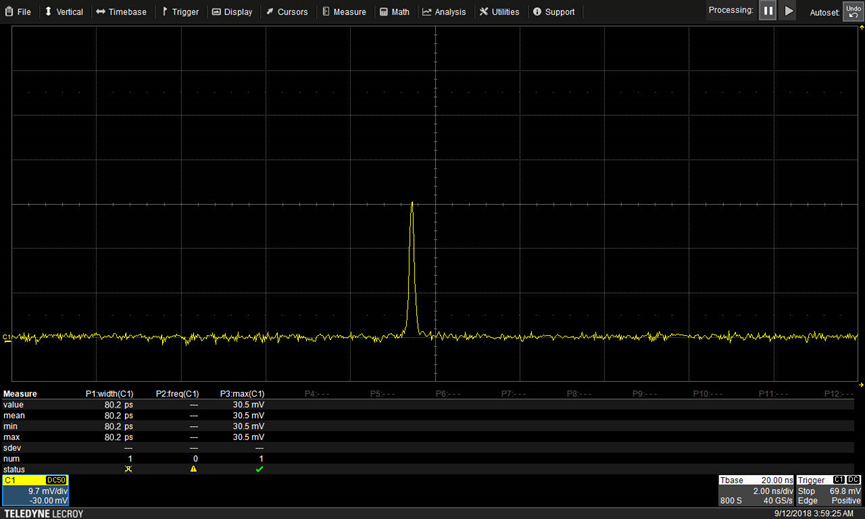Open the Vertical menu

coord(64,12)
